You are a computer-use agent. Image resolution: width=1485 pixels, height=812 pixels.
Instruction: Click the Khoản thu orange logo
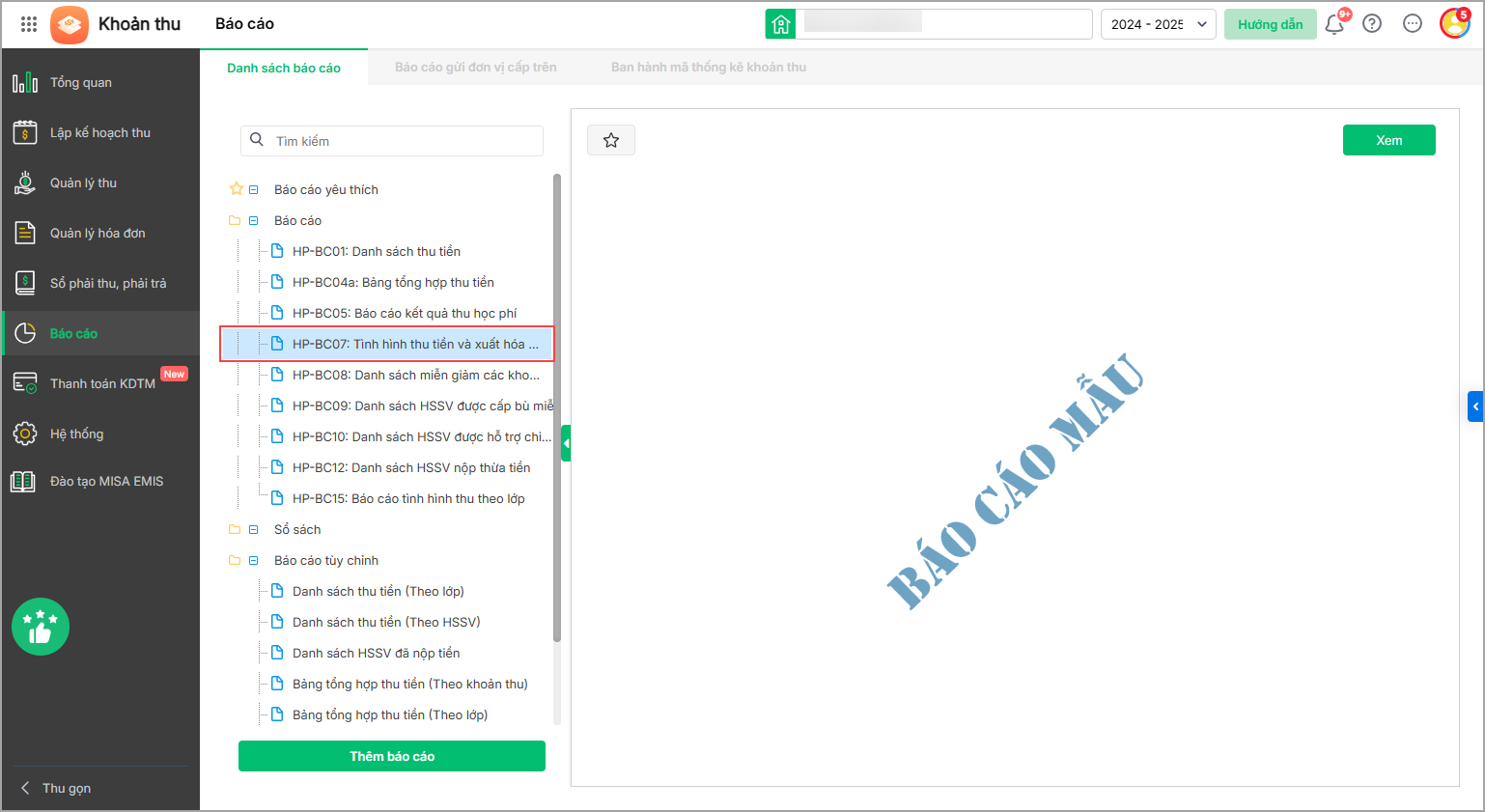tap(70, 24)
